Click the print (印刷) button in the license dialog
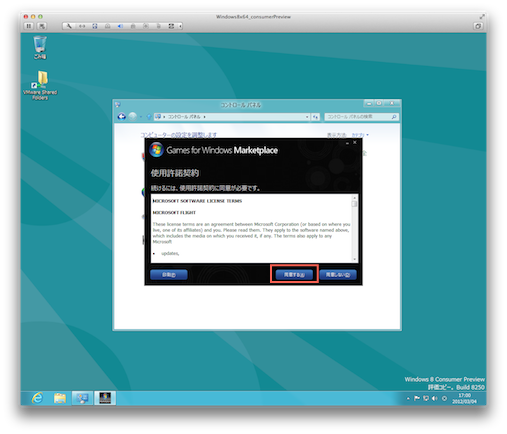 point(169,275)
